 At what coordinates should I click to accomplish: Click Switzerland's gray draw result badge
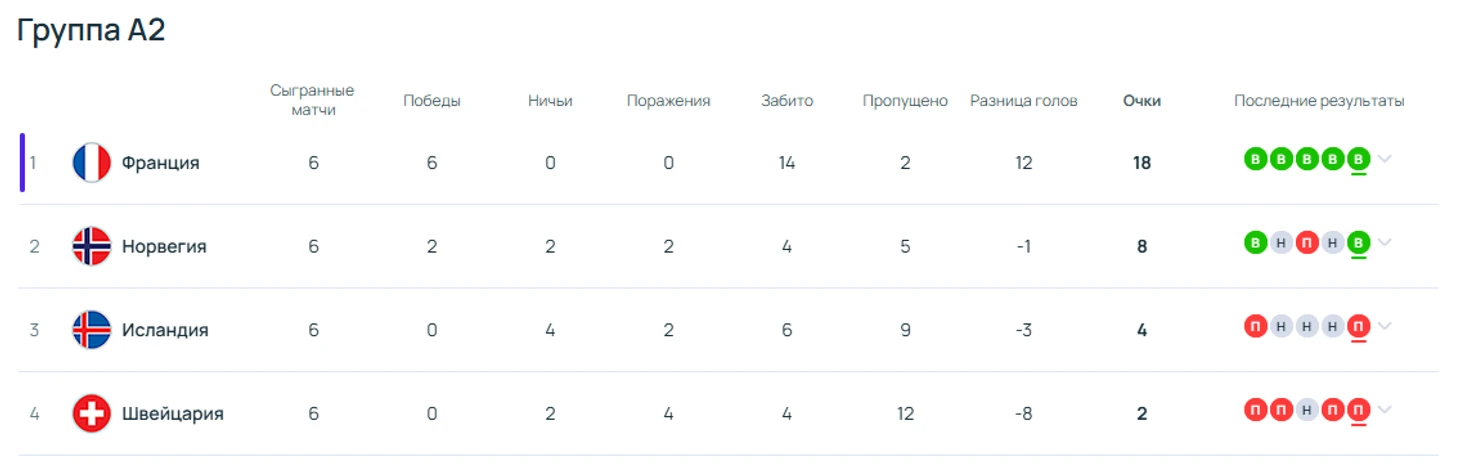(x=1306, y=410)
